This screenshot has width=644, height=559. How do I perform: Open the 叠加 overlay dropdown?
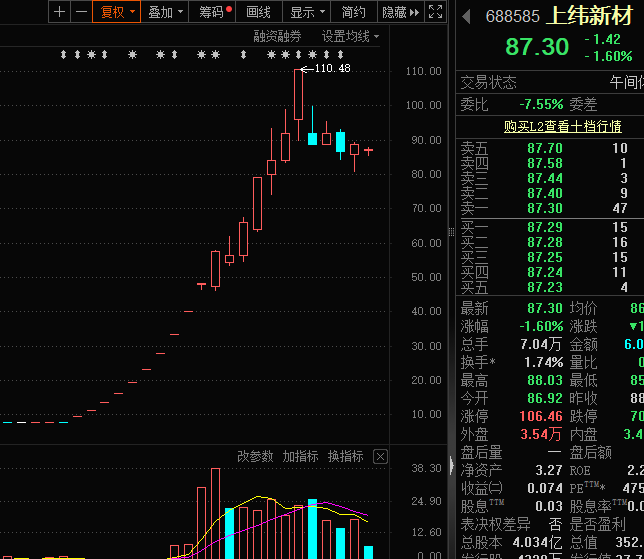pos(165,12)
